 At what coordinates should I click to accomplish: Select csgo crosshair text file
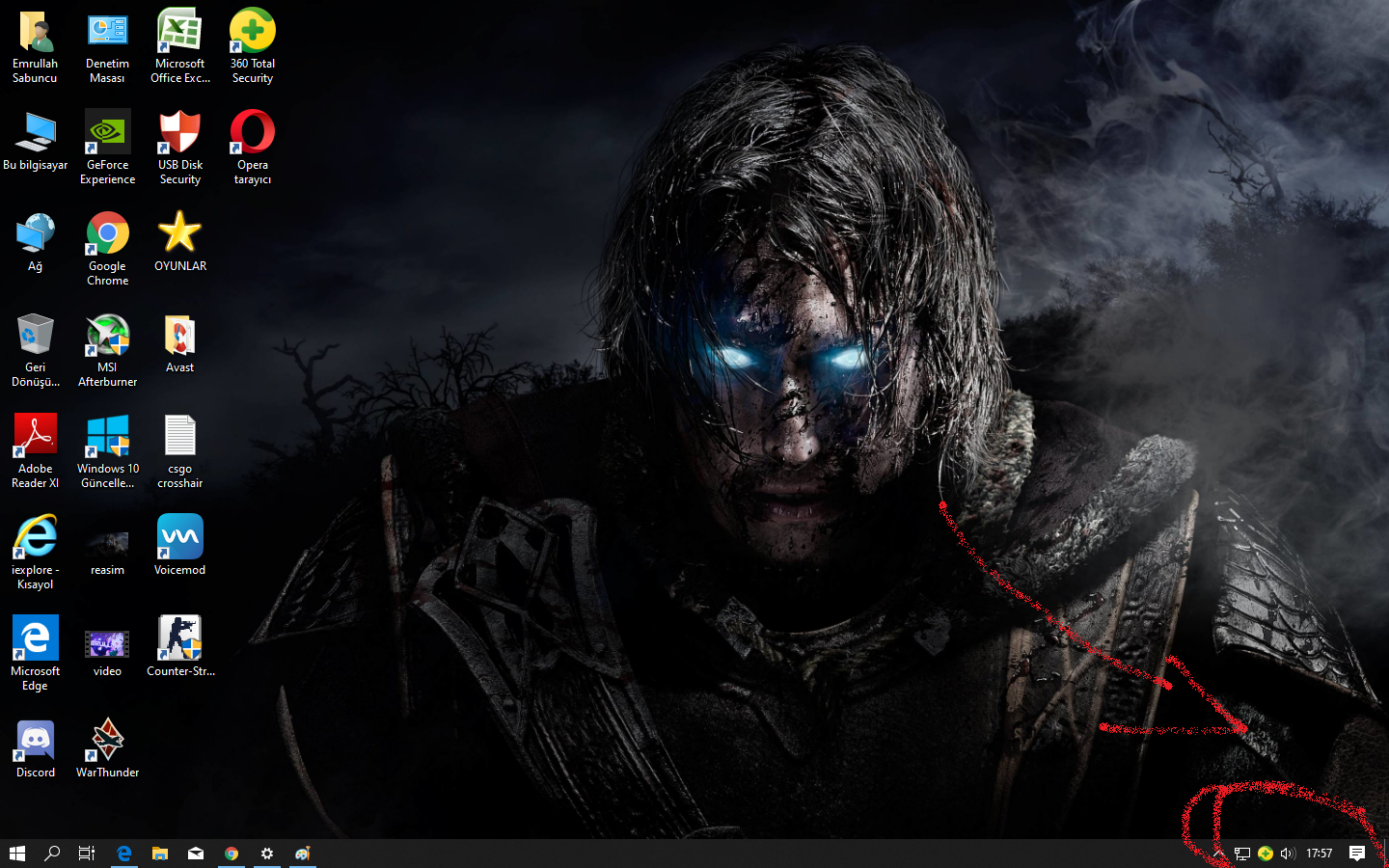180,451
